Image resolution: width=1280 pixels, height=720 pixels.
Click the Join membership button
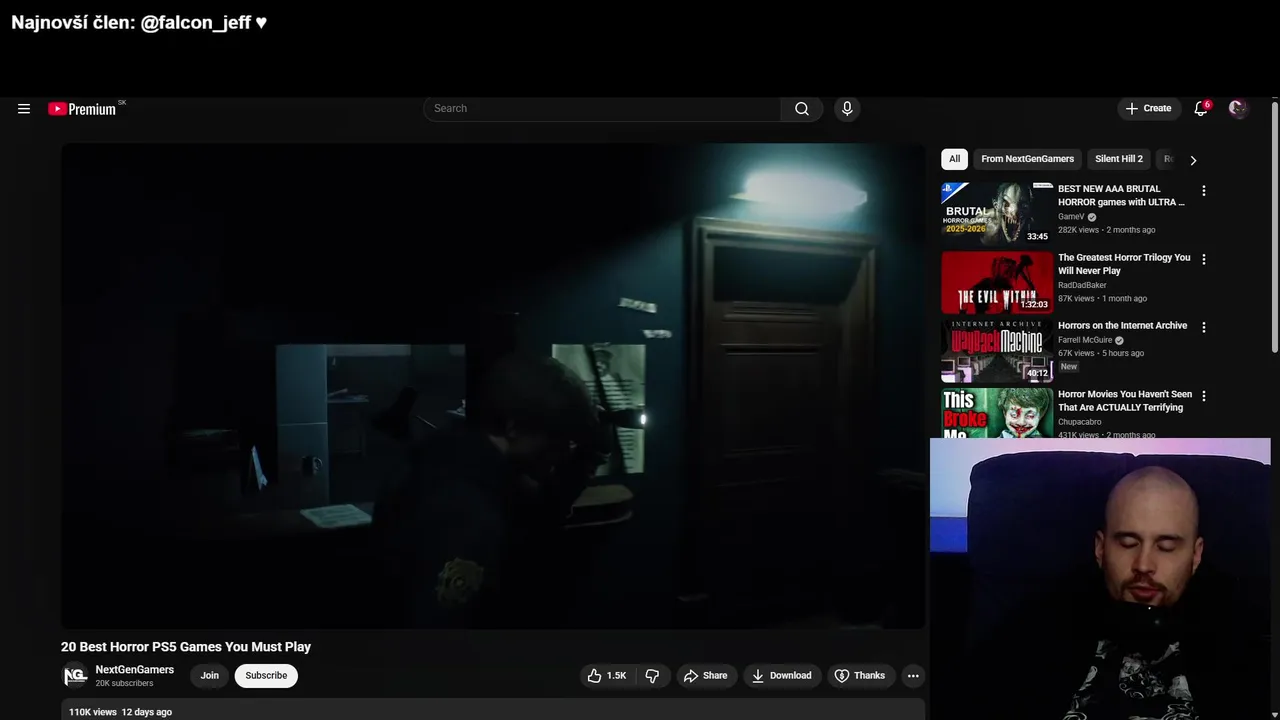click(209, 676)
